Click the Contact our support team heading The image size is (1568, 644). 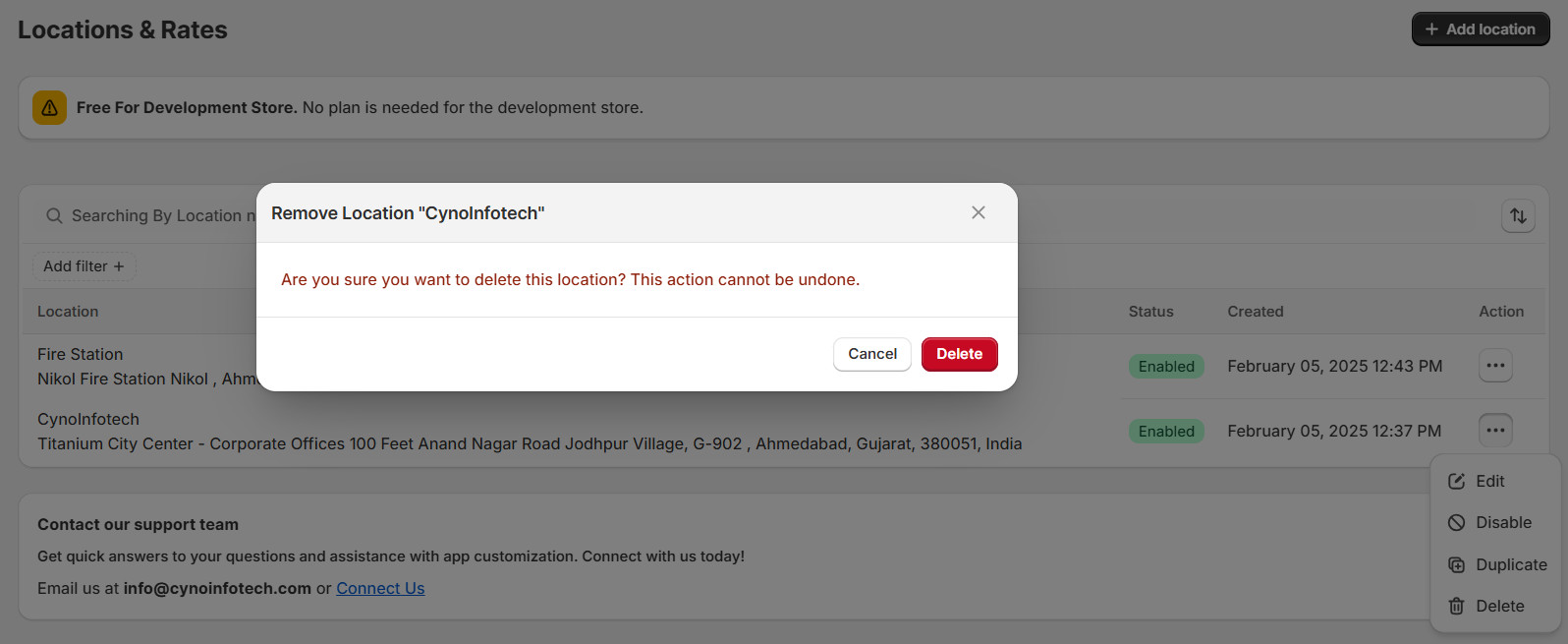coord(138,524)
